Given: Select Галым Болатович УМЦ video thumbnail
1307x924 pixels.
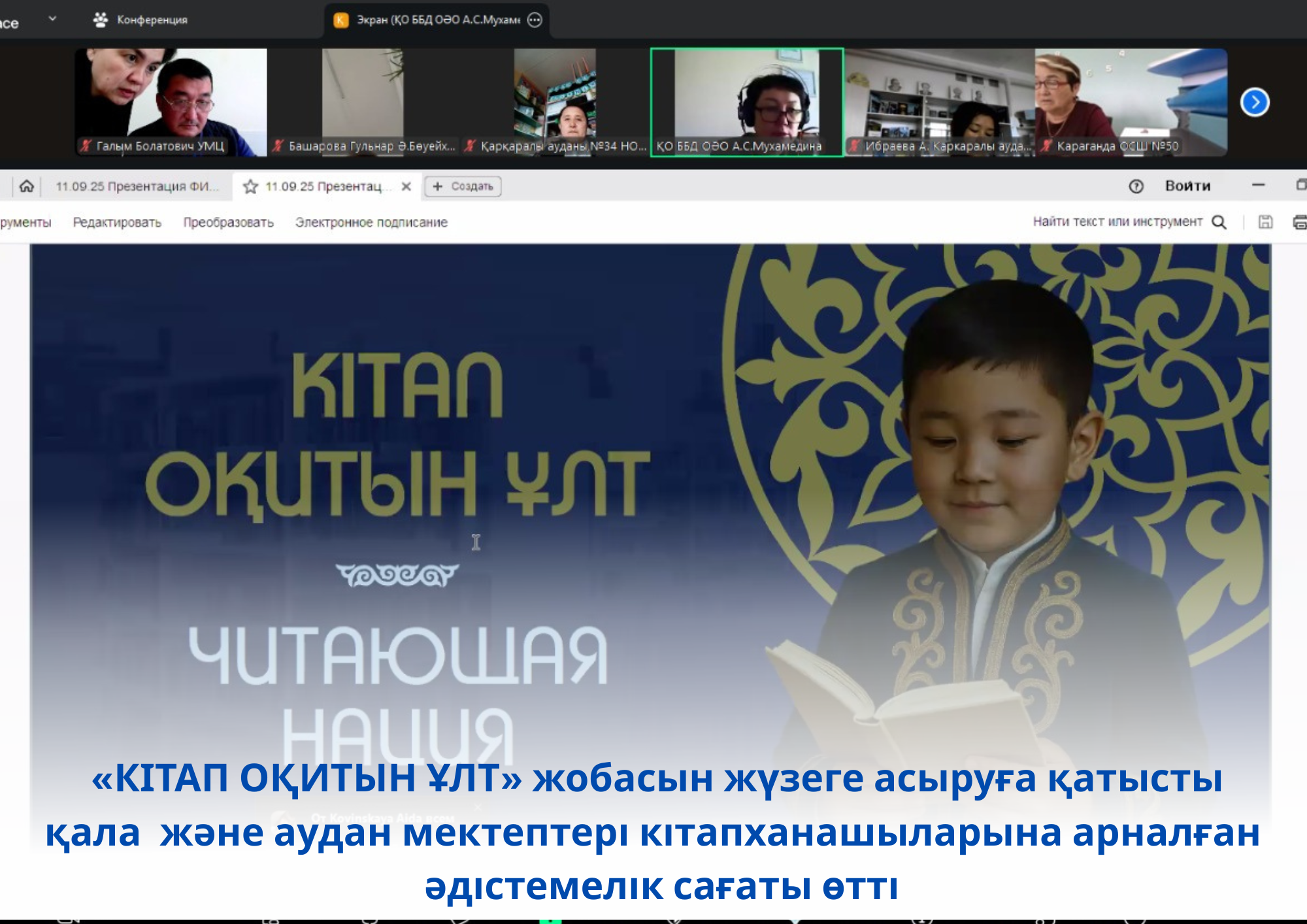Looking at the screenshot, I should 171,101.
